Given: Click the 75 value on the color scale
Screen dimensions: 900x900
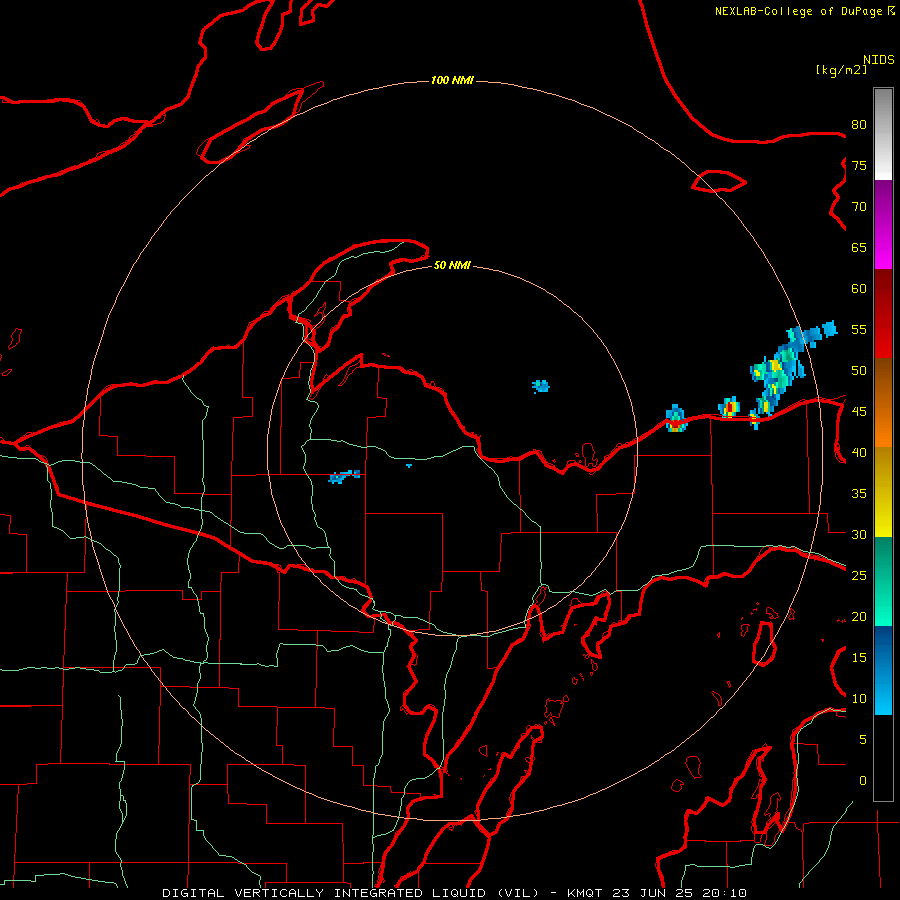Looking at the screenshot, I should click(x=859, y=165).
